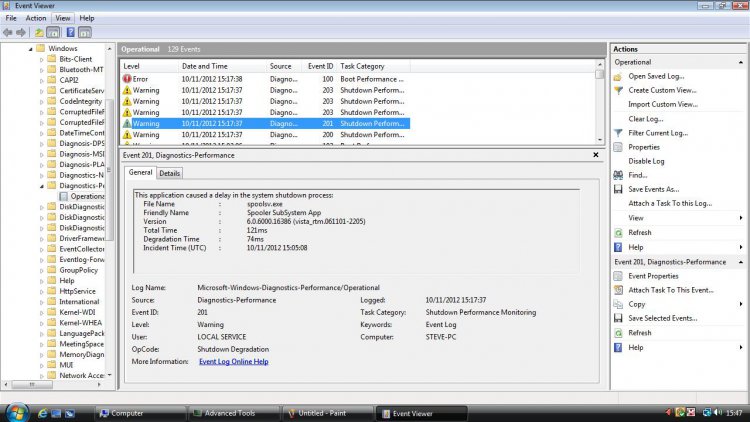Click the Copy icon in Actions pane

[618, 304]
